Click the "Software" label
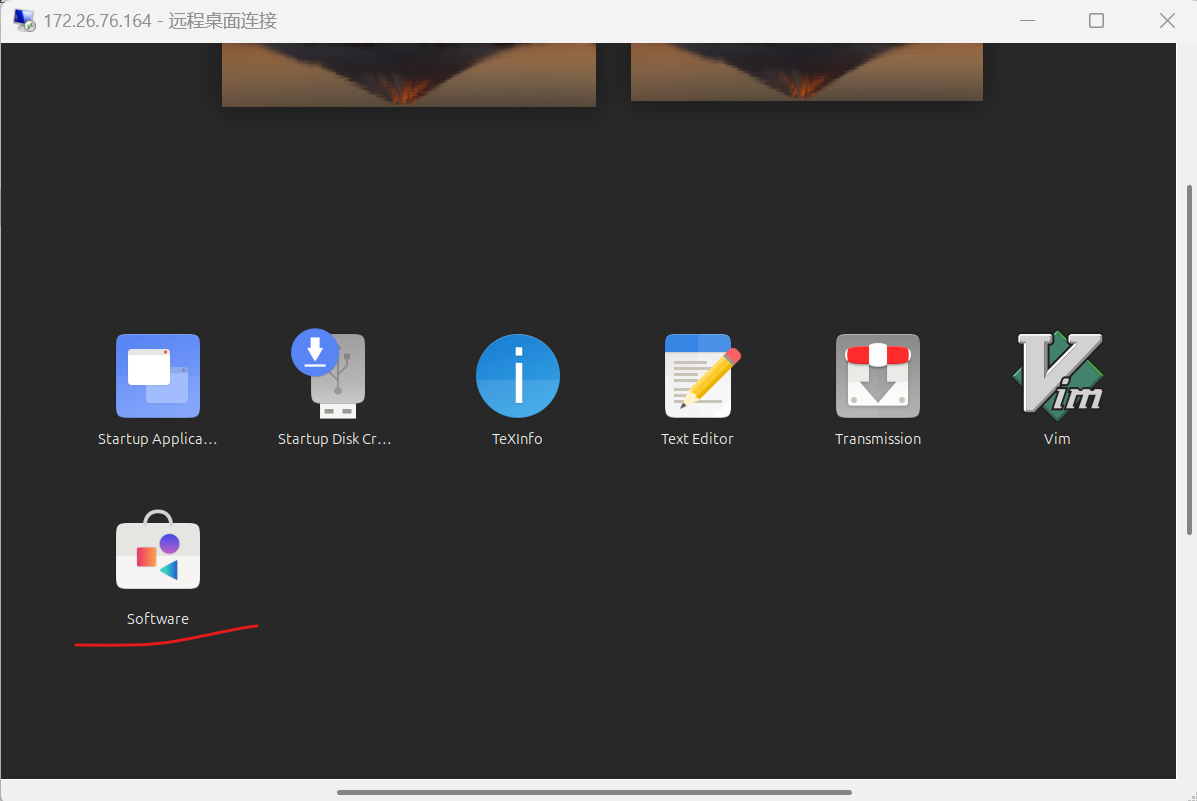The height and width of the screenshot is (801, 1197). [x=157, y=619]
